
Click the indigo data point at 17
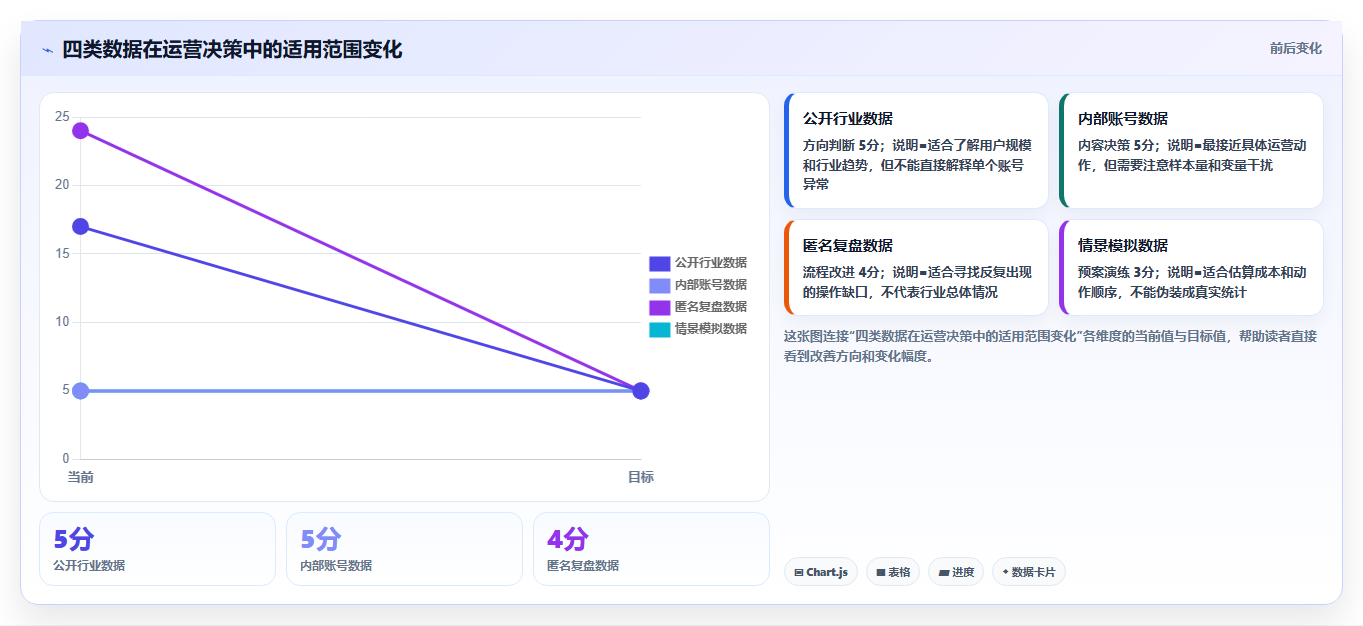click(x=81, y=227)
